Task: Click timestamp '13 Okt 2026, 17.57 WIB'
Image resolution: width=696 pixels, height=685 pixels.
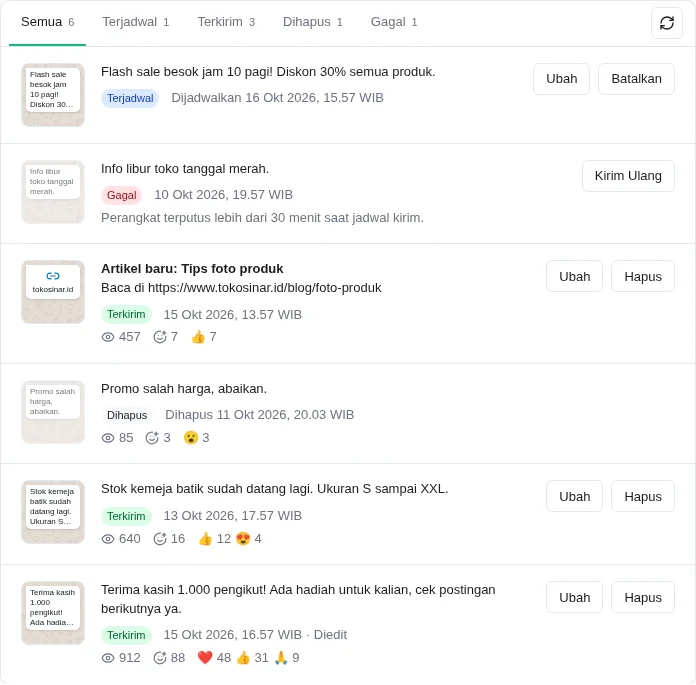Action: 233,516
